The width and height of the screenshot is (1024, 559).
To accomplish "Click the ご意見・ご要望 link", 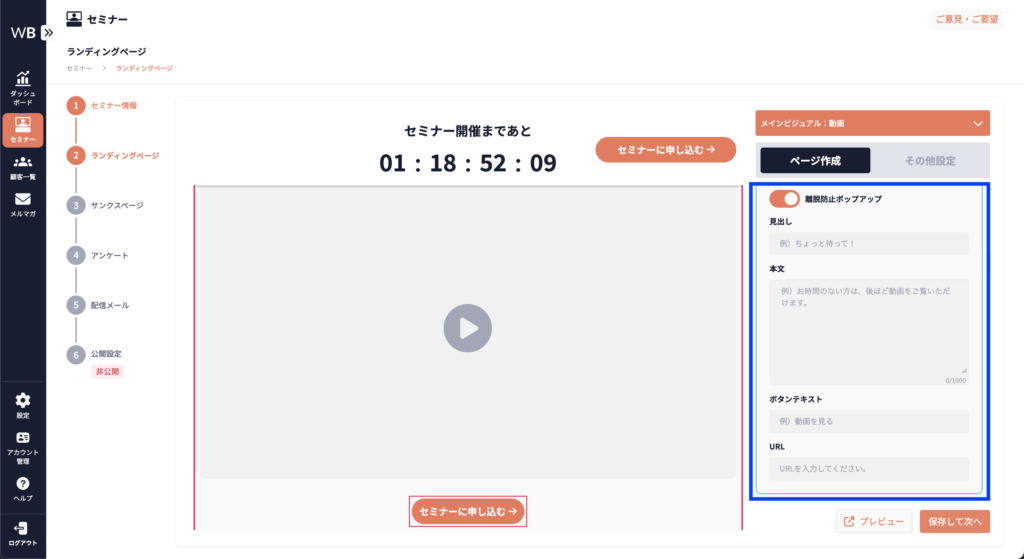I will pos(966,19).
